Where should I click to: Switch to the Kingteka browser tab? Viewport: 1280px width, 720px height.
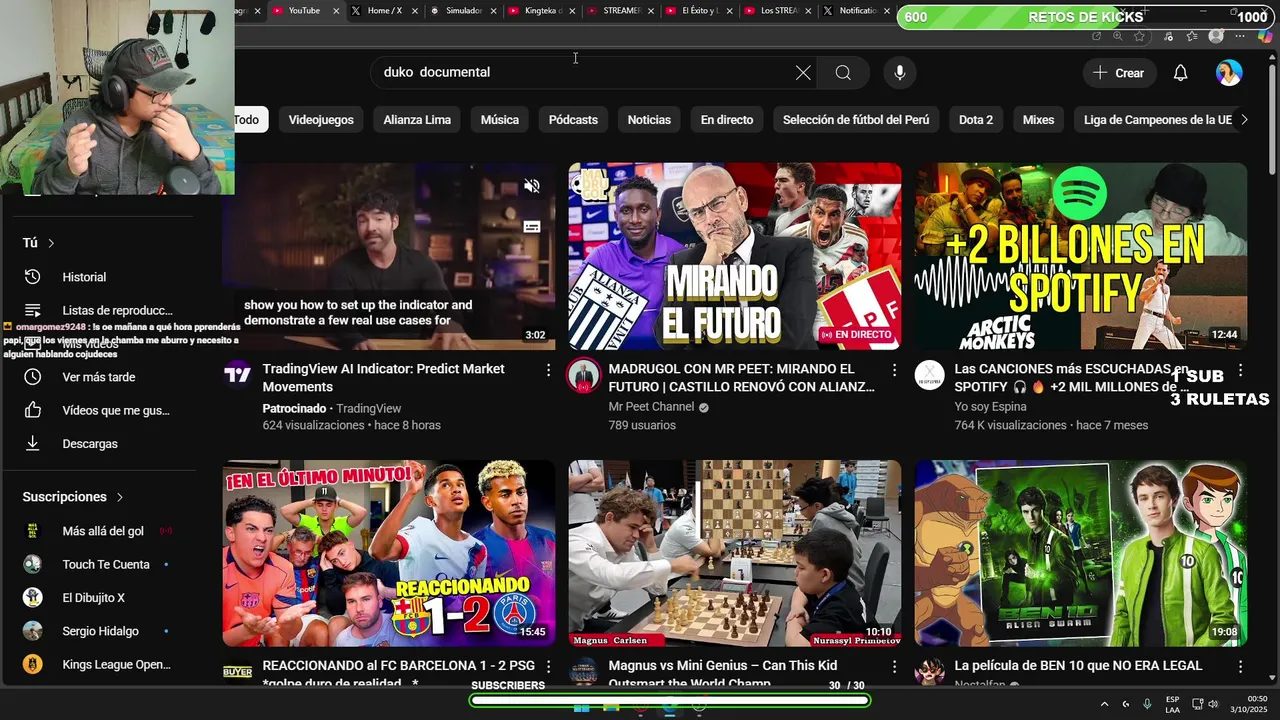[542, 11]
